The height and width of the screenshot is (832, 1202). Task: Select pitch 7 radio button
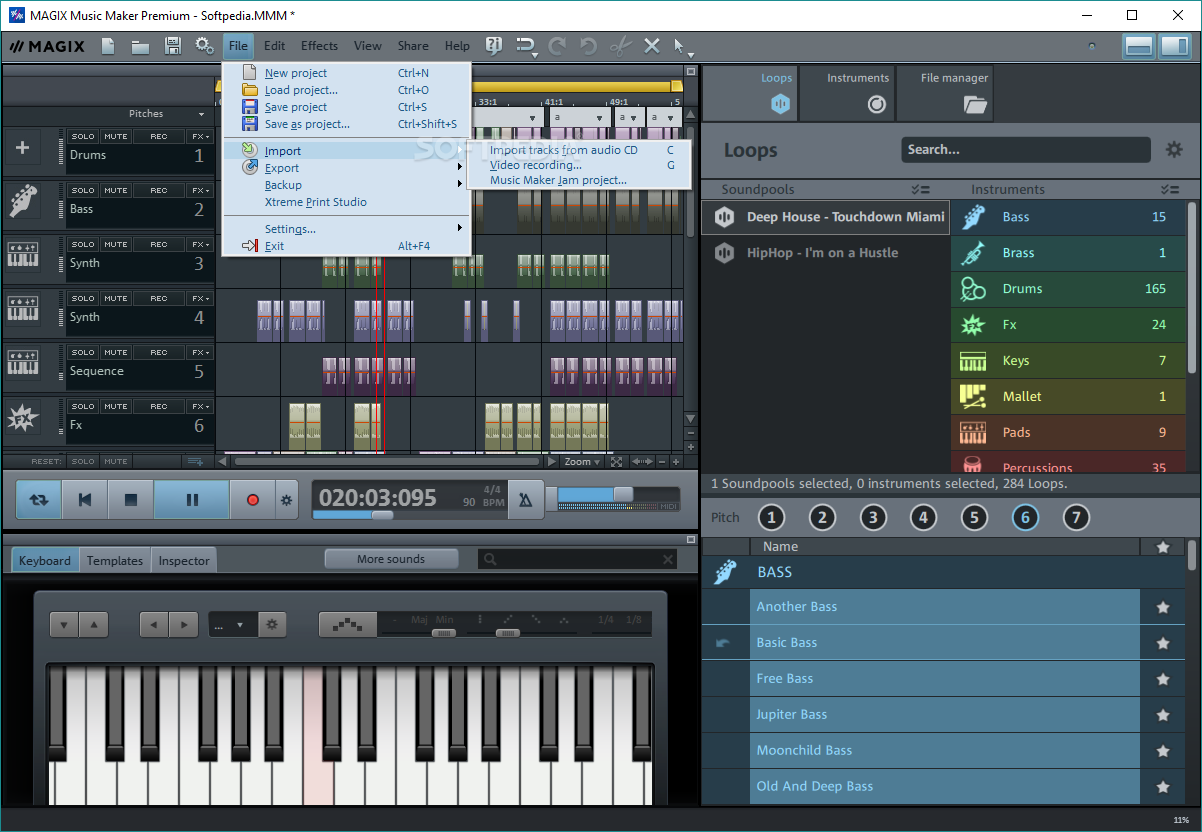tap(1075, 517)
